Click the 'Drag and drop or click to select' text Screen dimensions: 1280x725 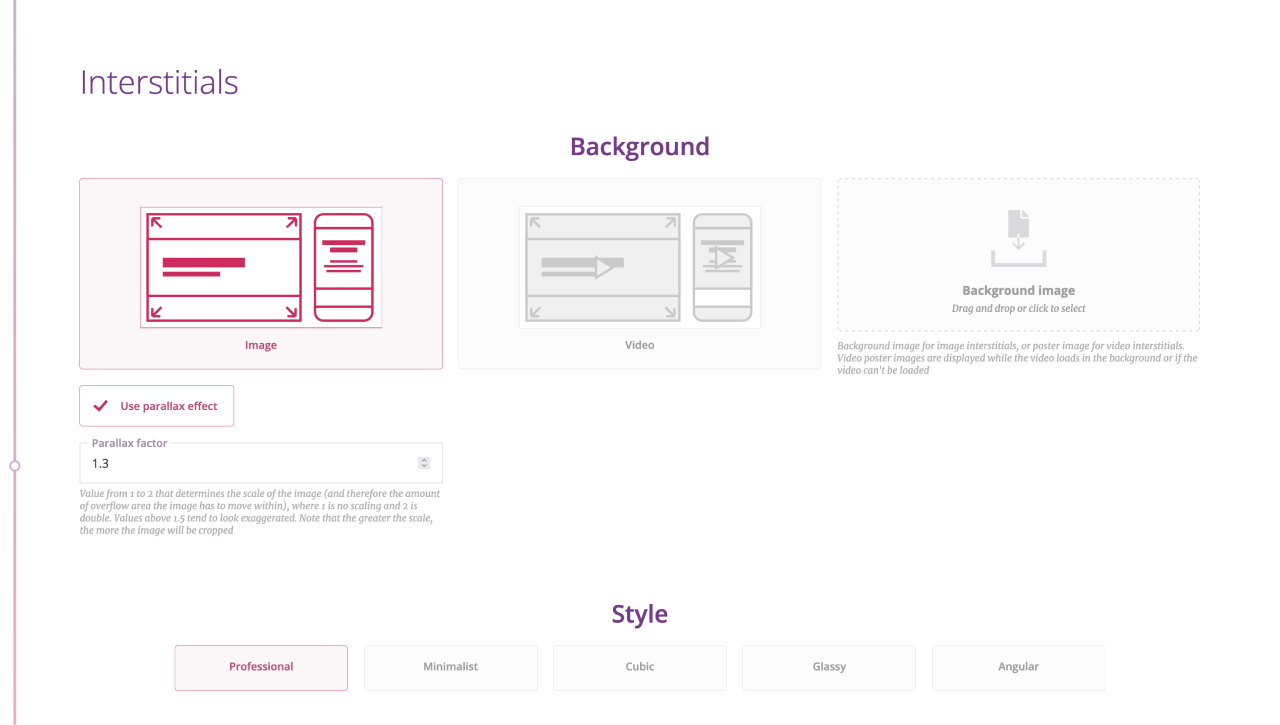1018,309
